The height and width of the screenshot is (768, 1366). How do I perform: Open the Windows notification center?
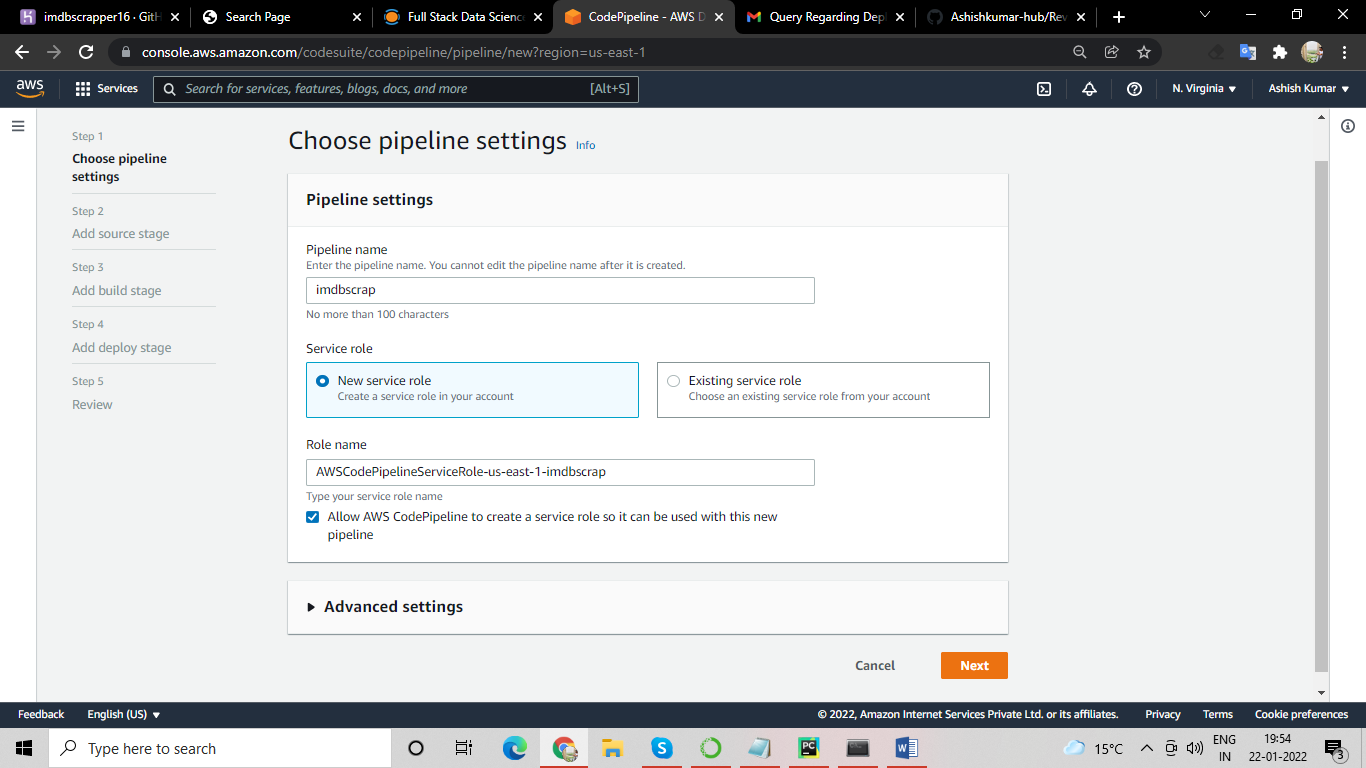coord(1334,748)
